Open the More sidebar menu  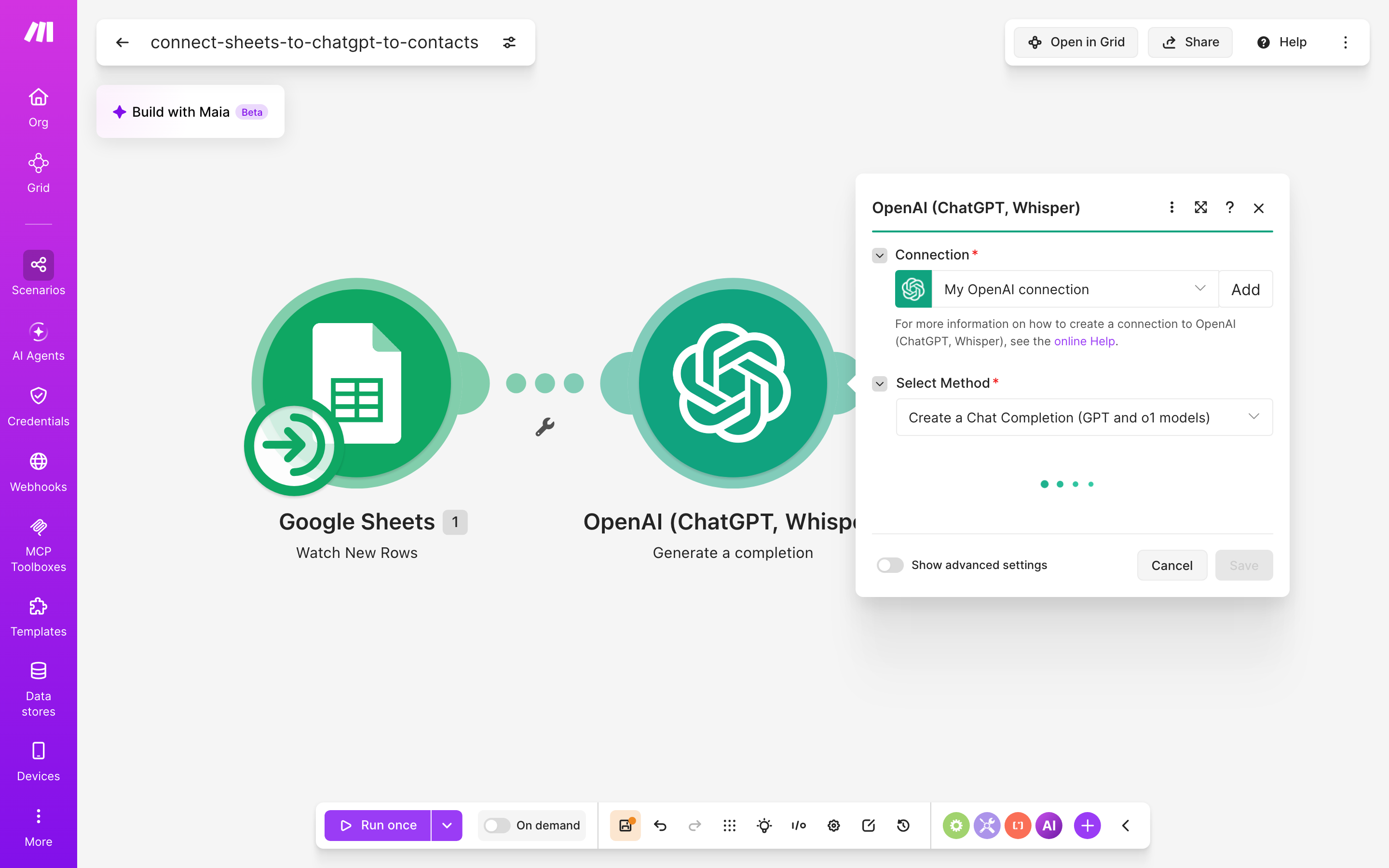pos(39,828)
